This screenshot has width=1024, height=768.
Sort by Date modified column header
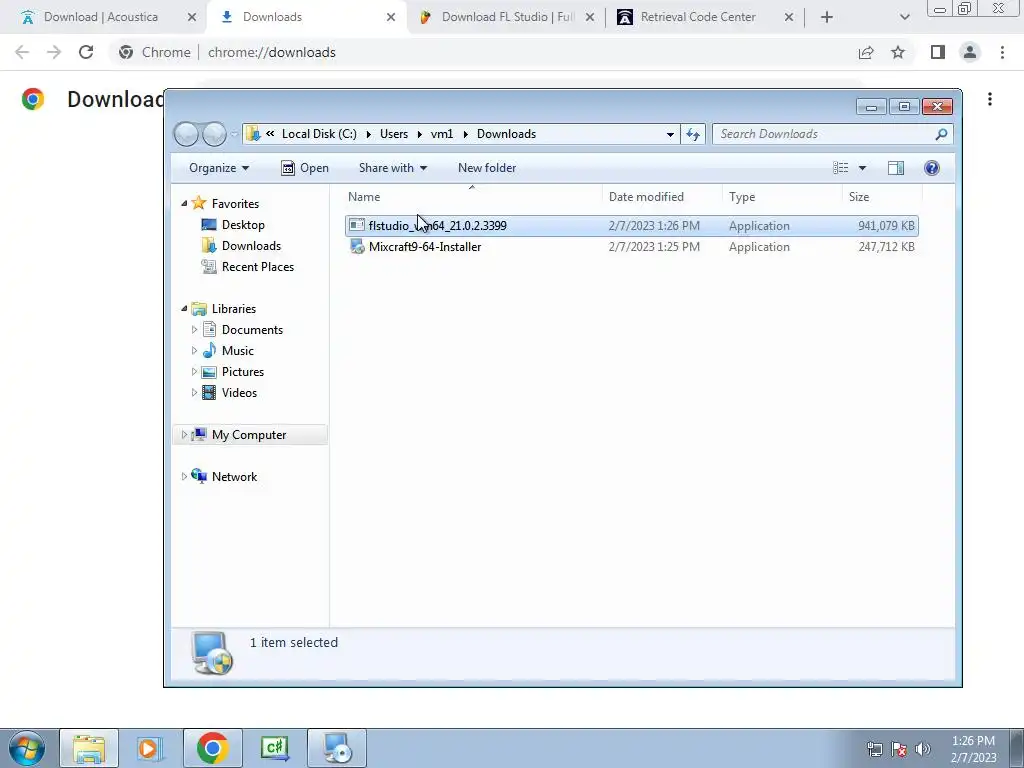point(662,197)
